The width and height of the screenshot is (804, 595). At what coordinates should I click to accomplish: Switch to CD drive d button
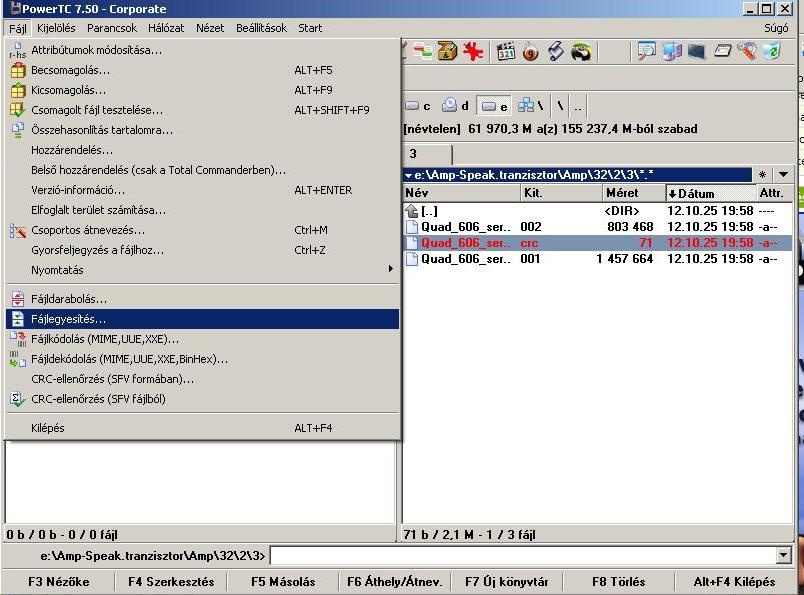(x=455, y=106)
